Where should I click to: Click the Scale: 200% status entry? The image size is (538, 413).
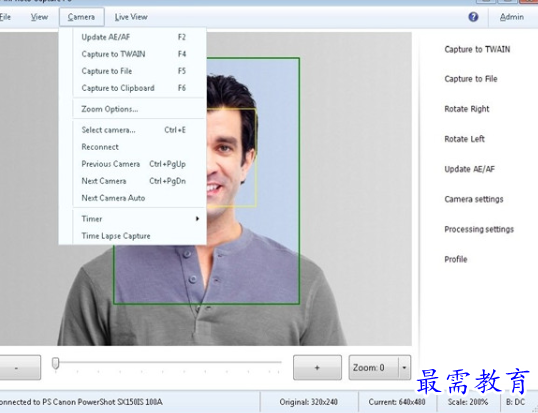(468, 402)
